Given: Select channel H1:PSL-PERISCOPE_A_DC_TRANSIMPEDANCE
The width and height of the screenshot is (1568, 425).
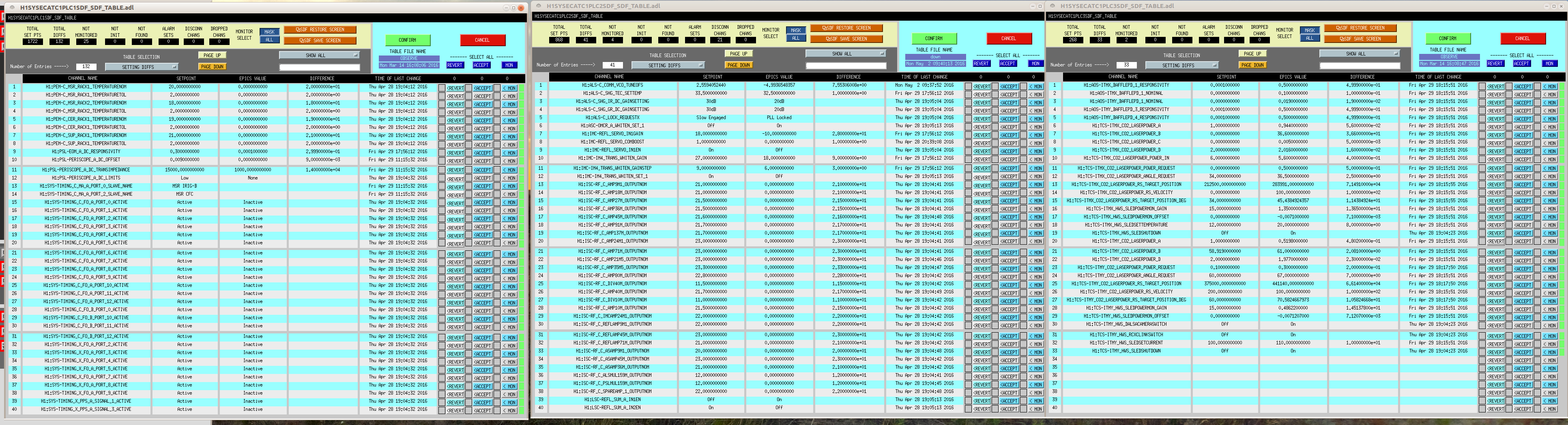Looking at the screenshot, I should click(x=86, y=170).
